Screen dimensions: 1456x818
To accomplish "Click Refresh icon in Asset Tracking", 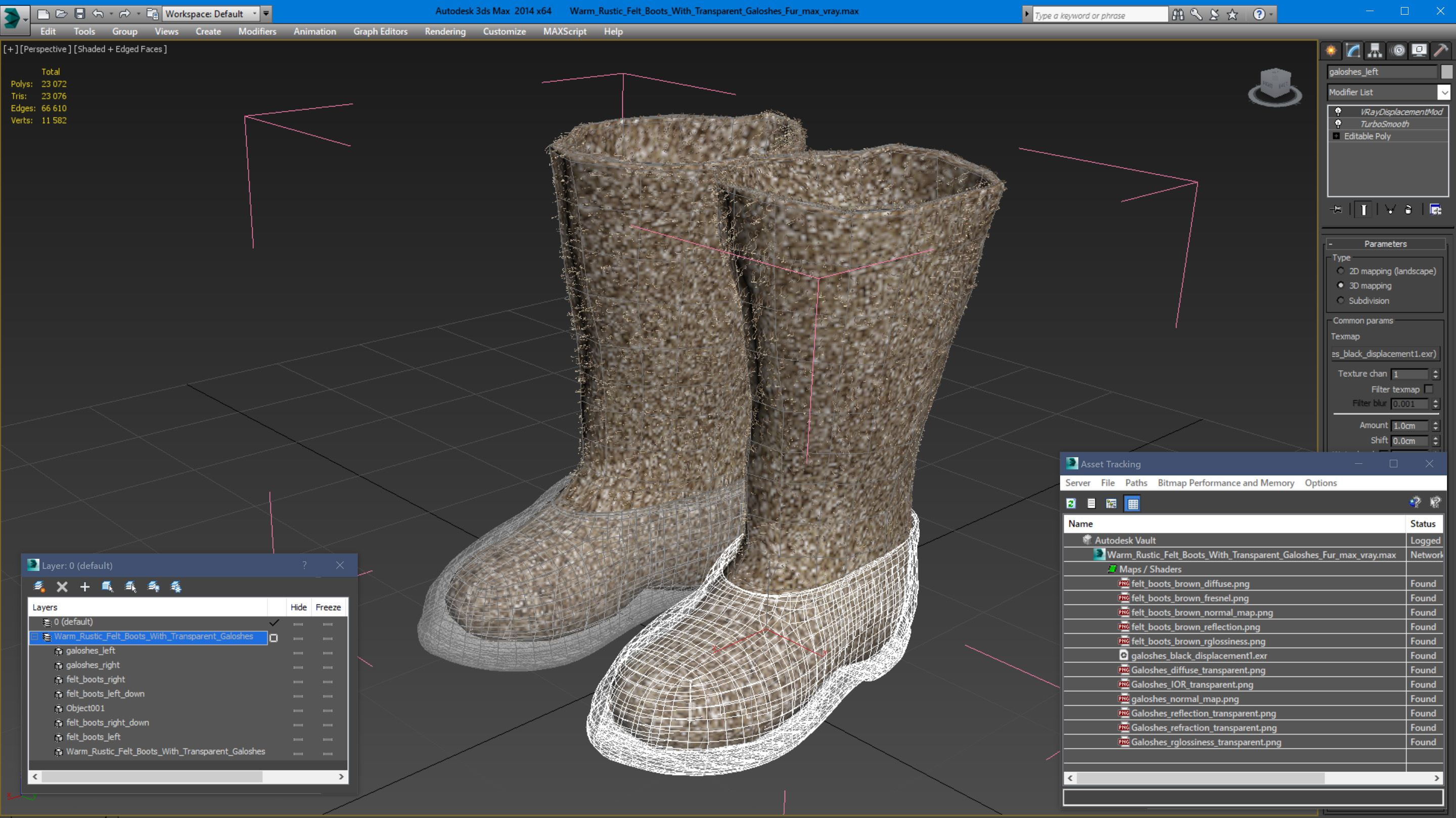I will 1071,503.
